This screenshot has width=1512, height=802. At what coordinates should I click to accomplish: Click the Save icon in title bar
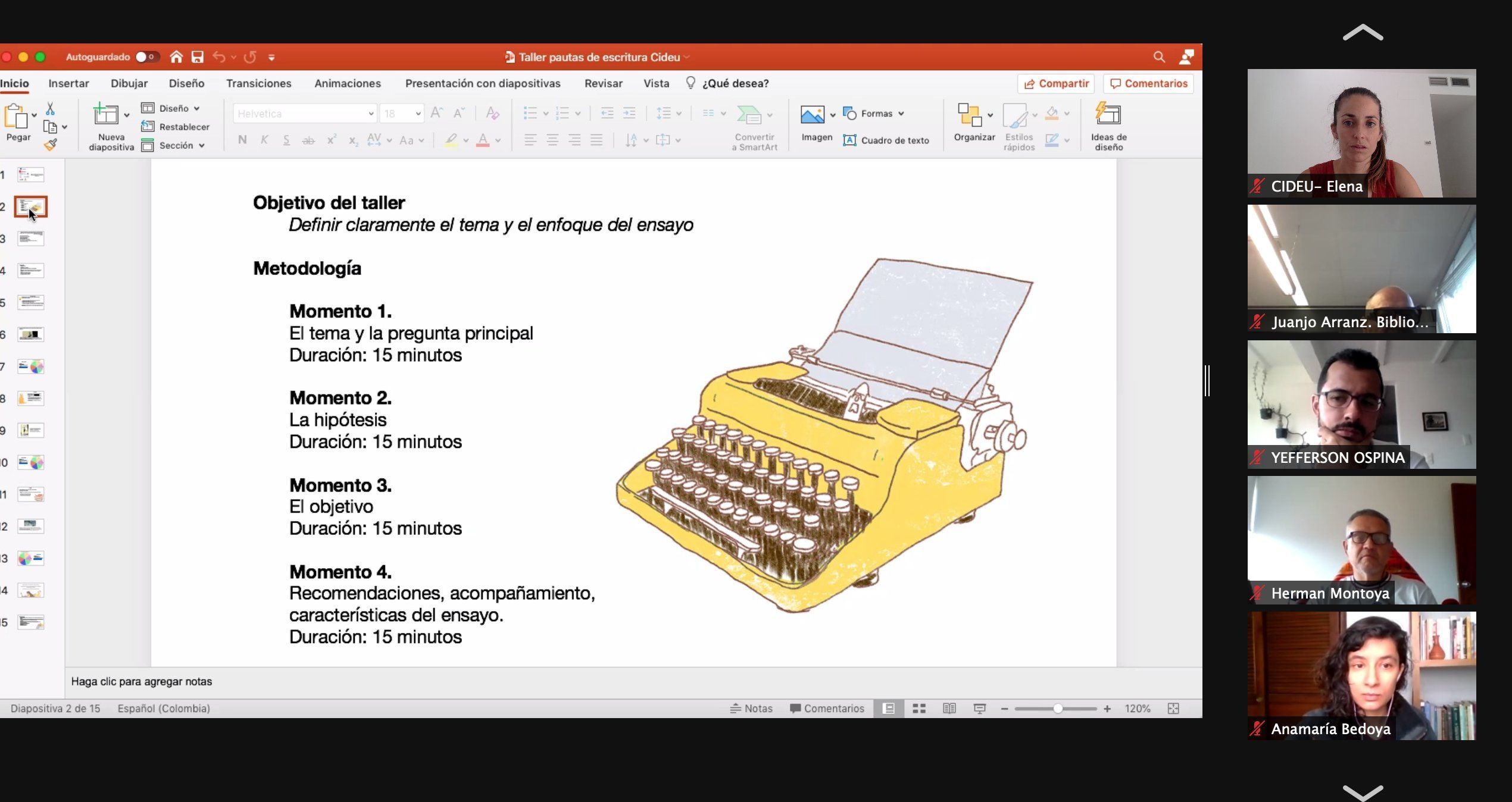point(198,57)
